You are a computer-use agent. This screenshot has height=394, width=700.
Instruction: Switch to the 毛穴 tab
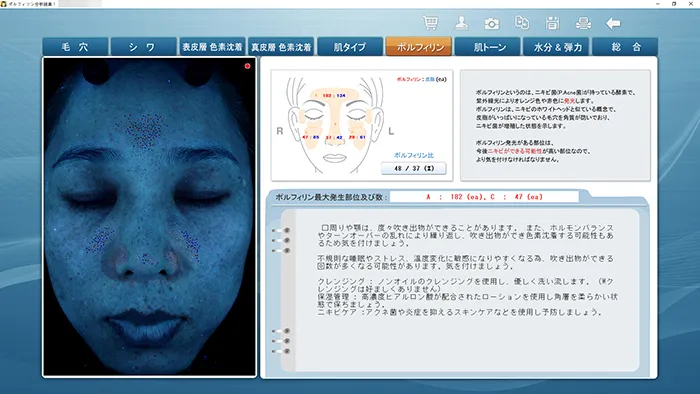(75, 47)
